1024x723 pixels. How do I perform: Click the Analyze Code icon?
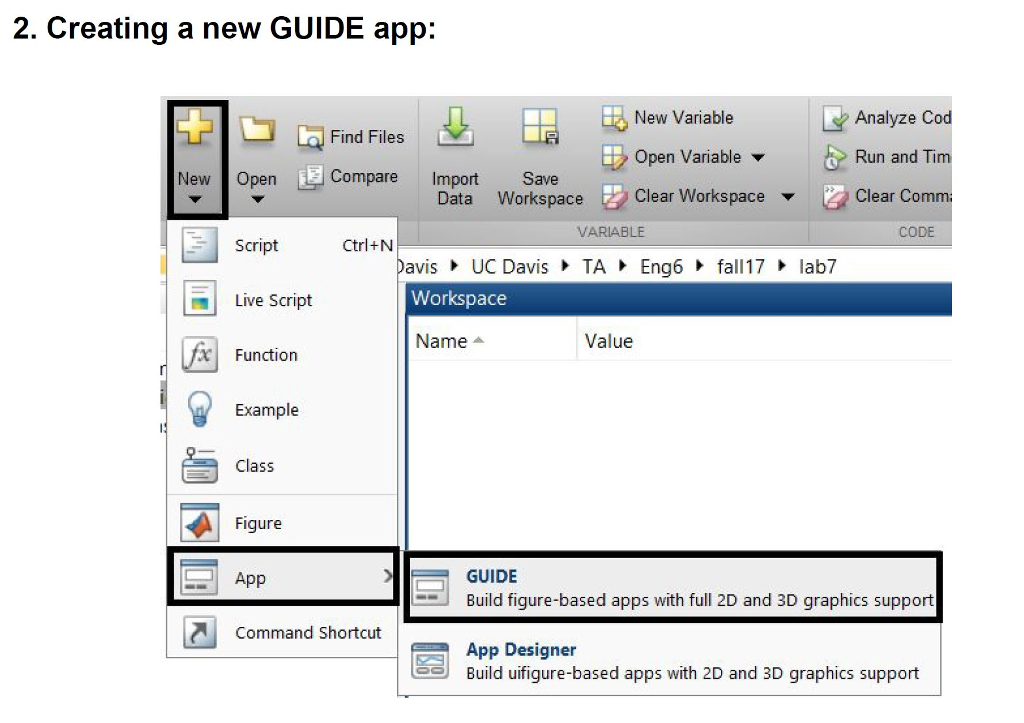(835, 118)
